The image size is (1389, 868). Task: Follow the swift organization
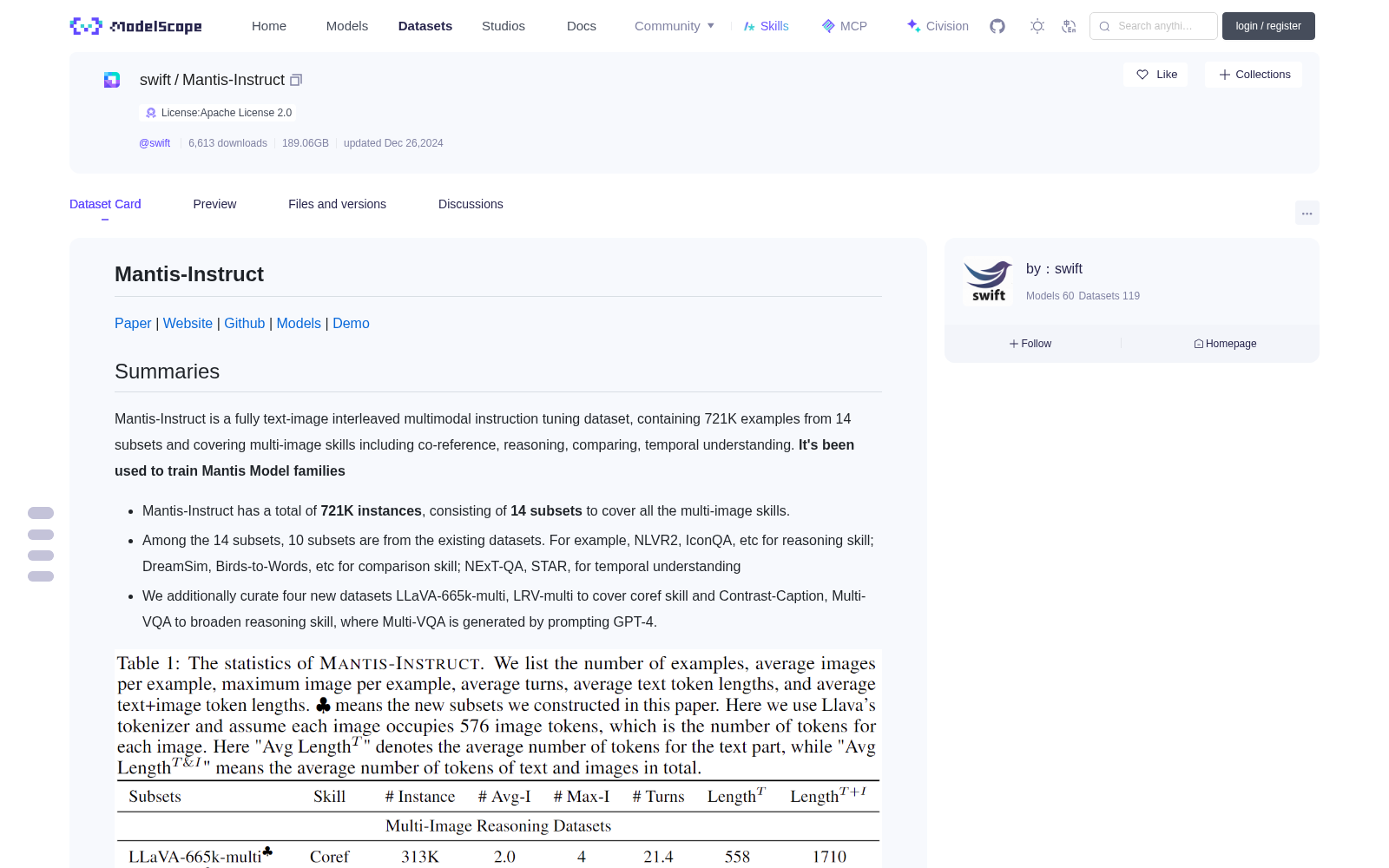(1030, 344)
